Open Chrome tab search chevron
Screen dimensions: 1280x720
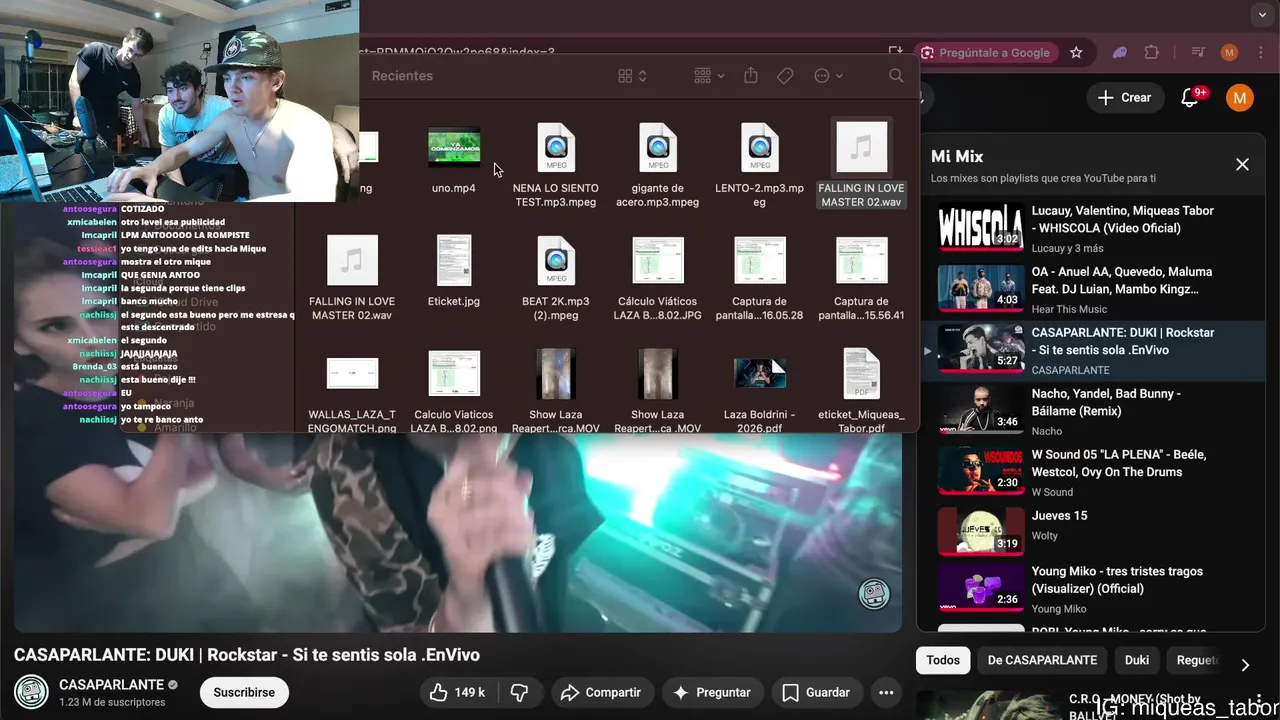coord(1261,15)
